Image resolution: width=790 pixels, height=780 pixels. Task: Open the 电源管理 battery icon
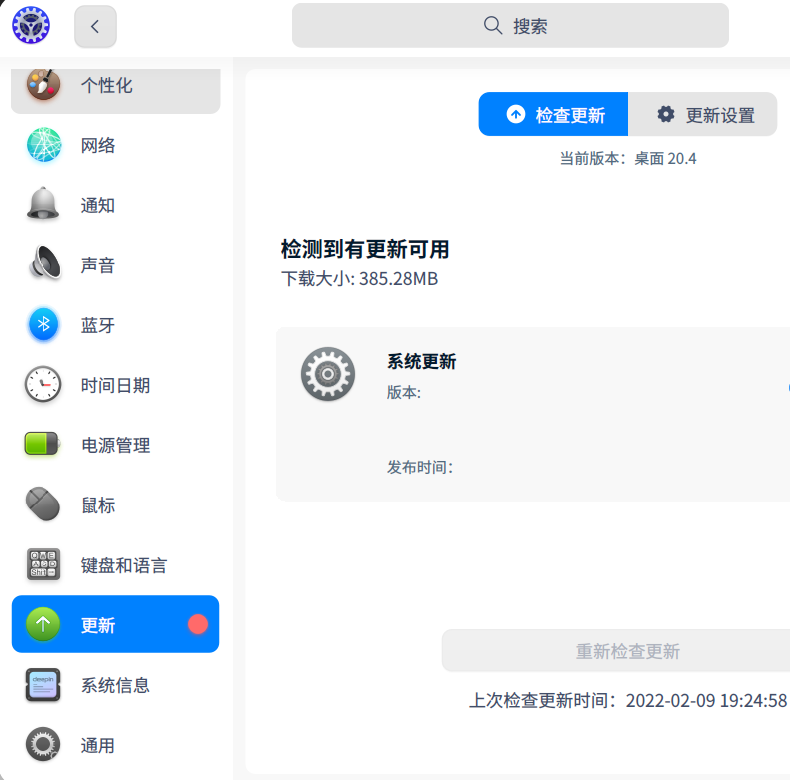[43, 444]
